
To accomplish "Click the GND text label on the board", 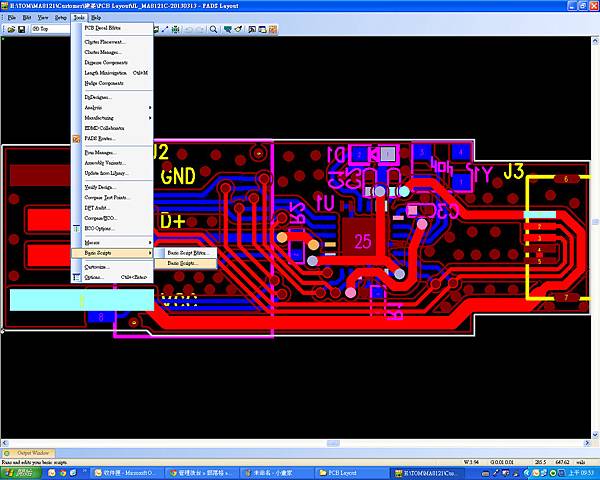I will [178, 176].
